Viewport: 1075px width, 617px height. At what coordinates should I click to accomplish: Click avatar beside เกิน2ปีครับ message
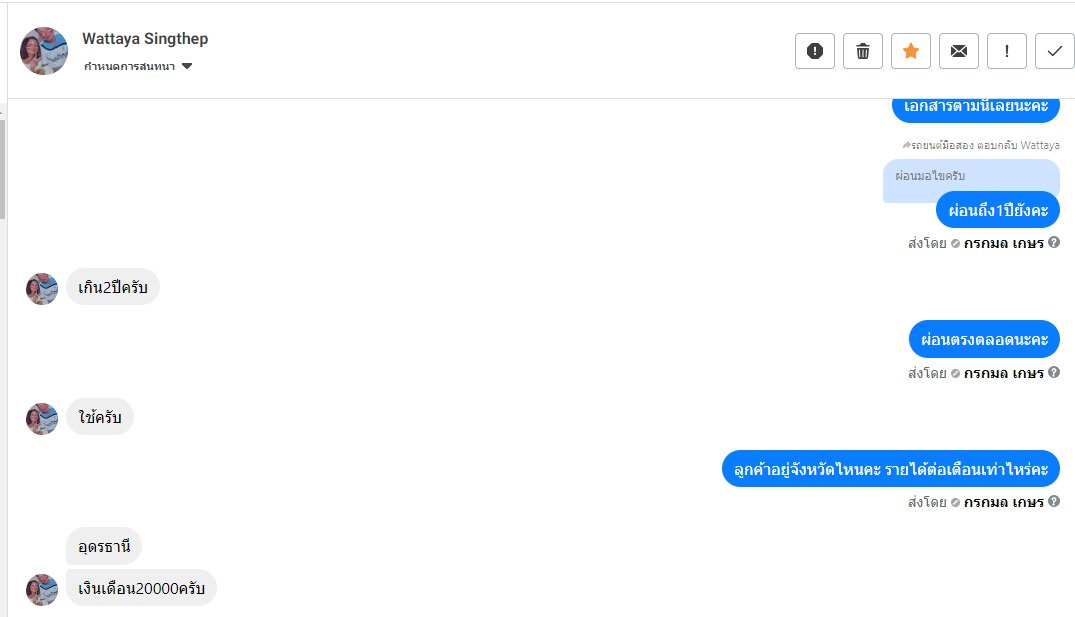[42, 289]
